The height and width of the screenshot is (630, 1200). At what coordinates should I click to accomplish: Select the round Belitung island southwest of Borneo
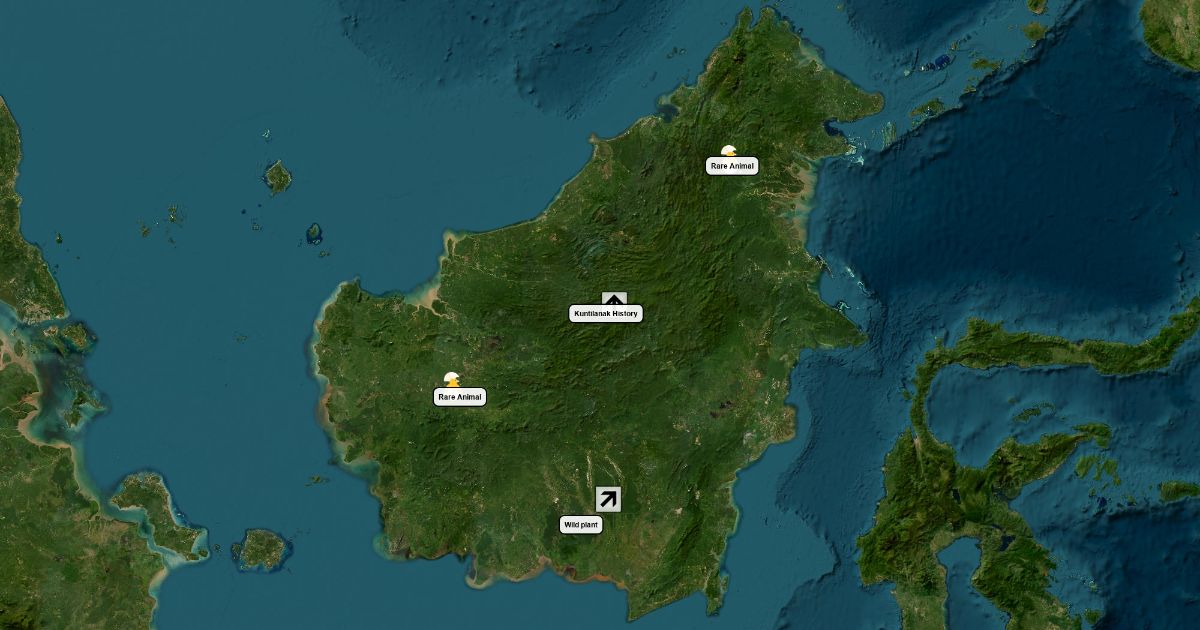(262, 548)
